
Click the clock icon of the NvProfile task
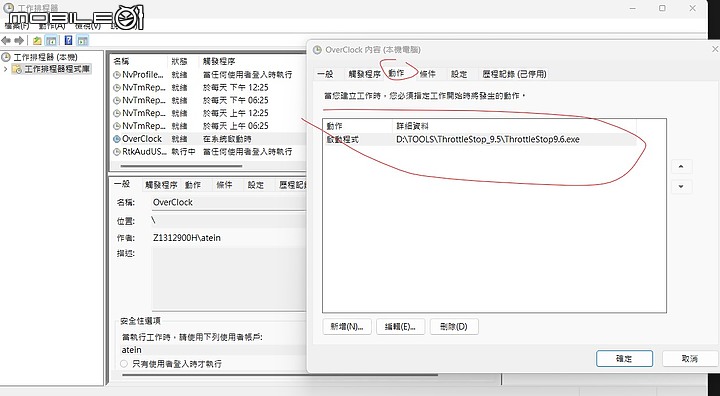point(117,74)
